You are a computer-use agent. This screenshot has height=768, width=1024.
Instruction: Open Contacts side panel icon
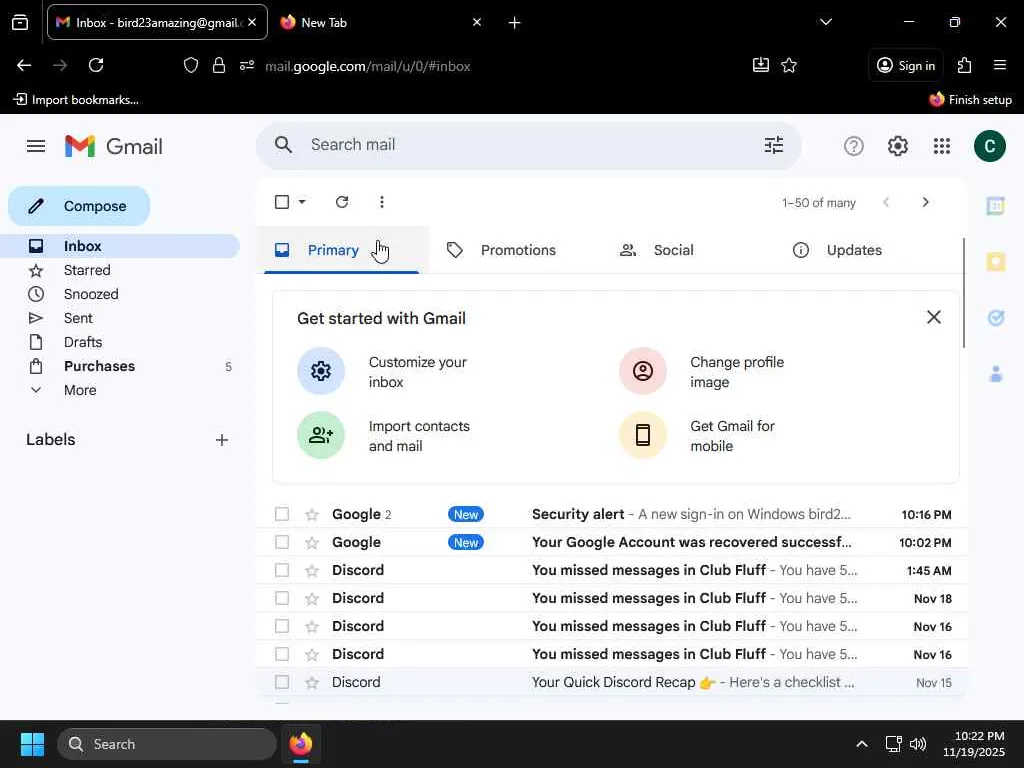[995, 374]
